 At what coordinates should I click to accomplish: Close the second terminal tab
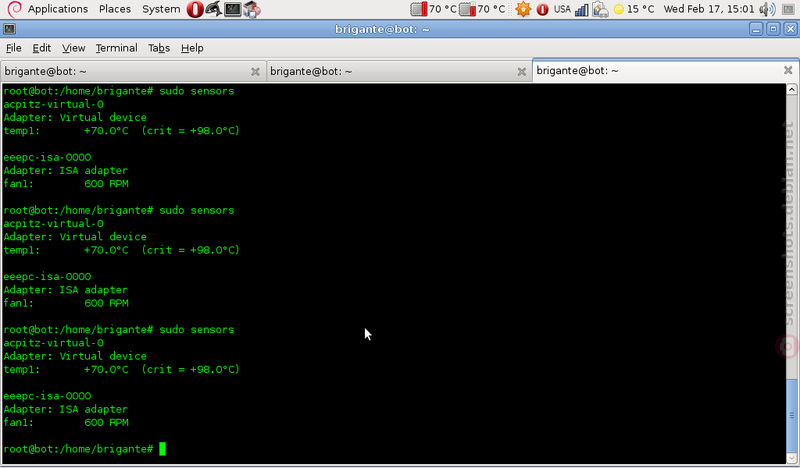tap(522, 72)
